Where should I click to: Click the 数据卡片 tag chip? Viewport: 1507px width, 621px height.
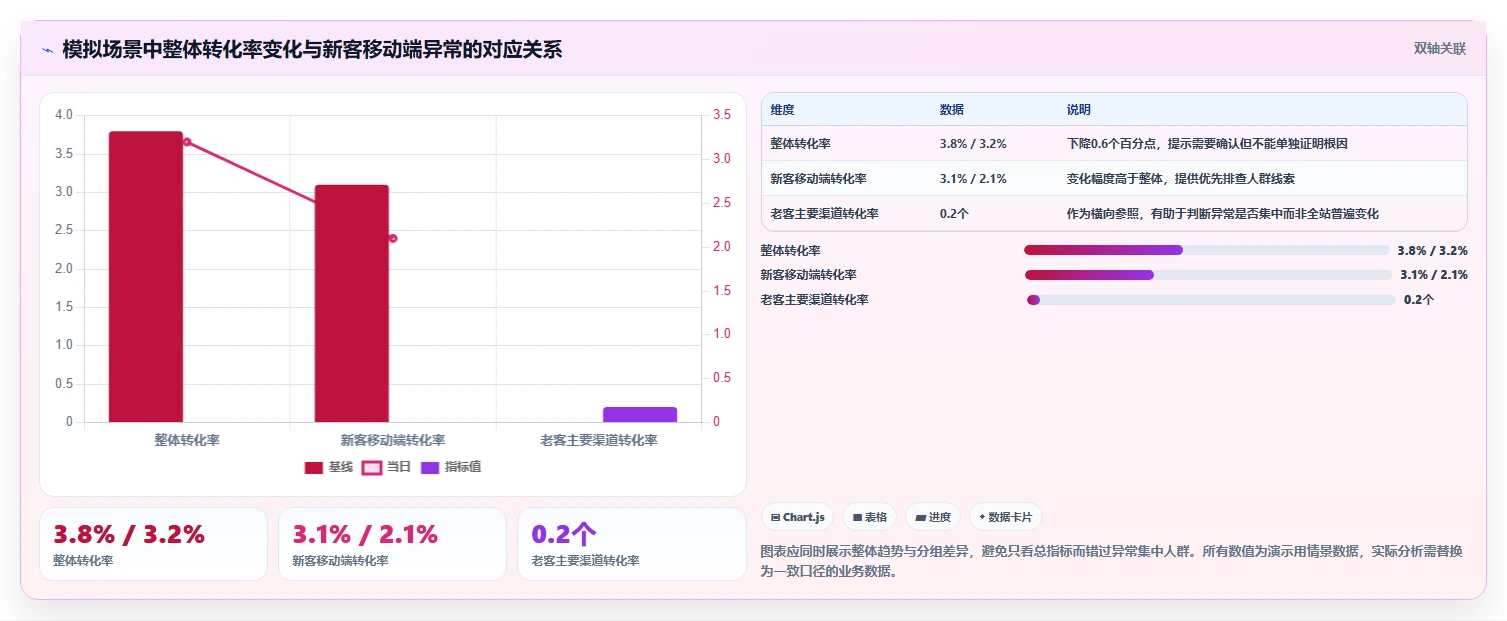(1006, 517)
